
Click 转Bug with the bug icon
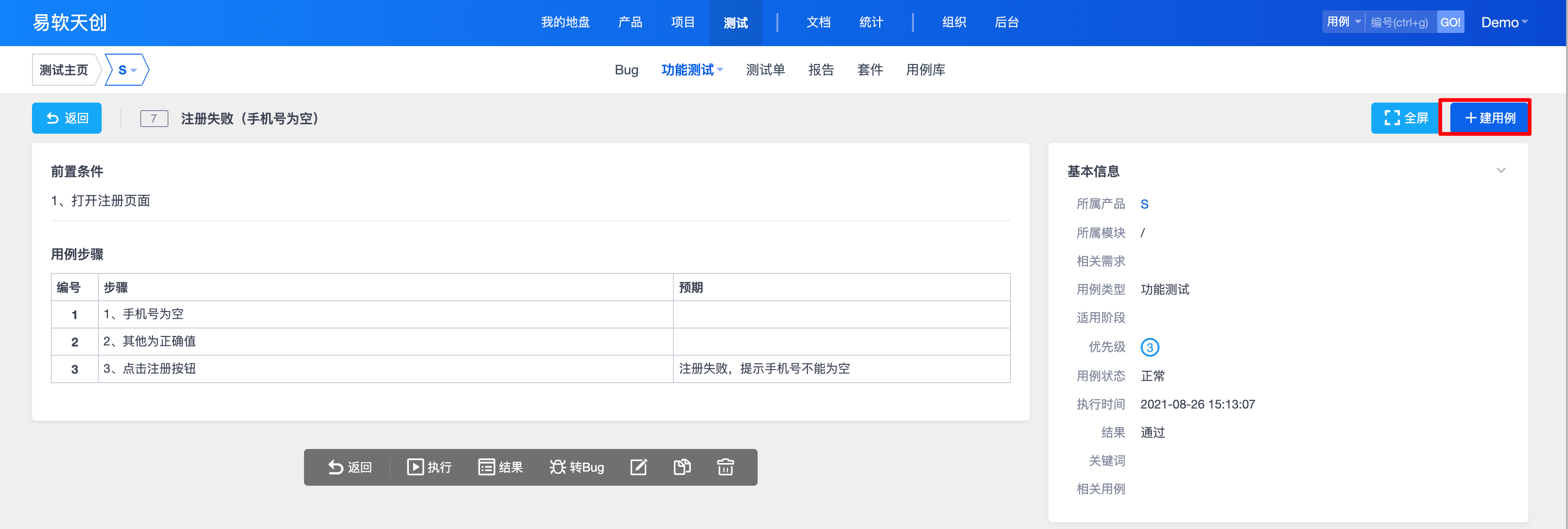[576, 467]
